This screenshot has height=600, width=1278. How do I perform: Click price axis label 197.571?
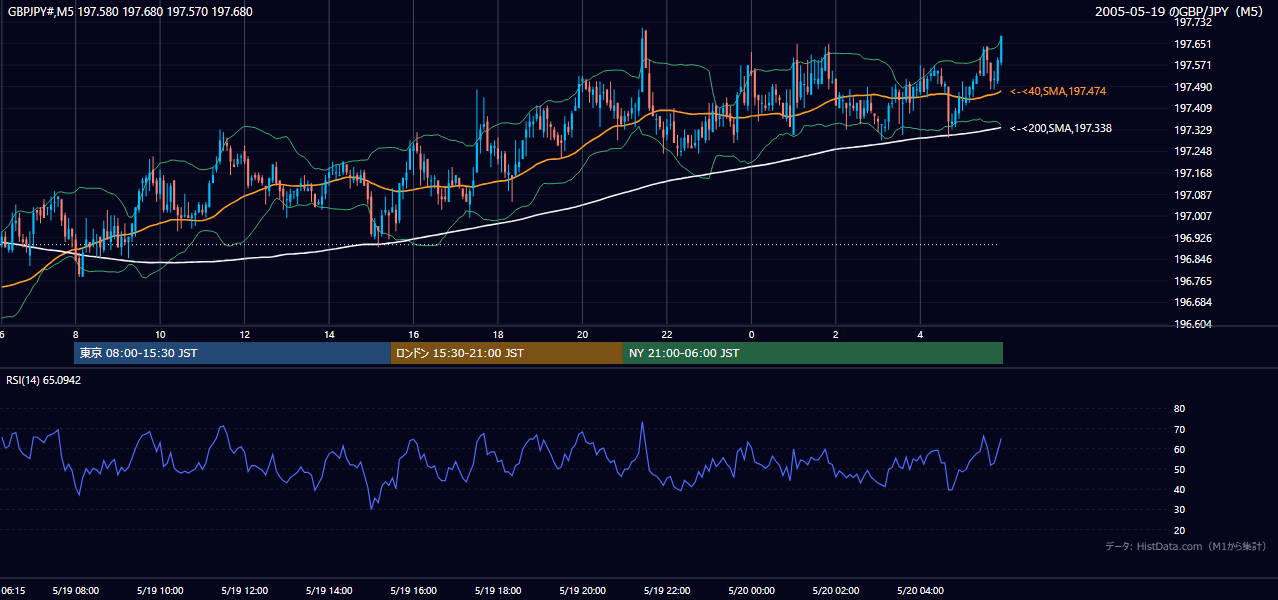click(x=1193, y=65)
